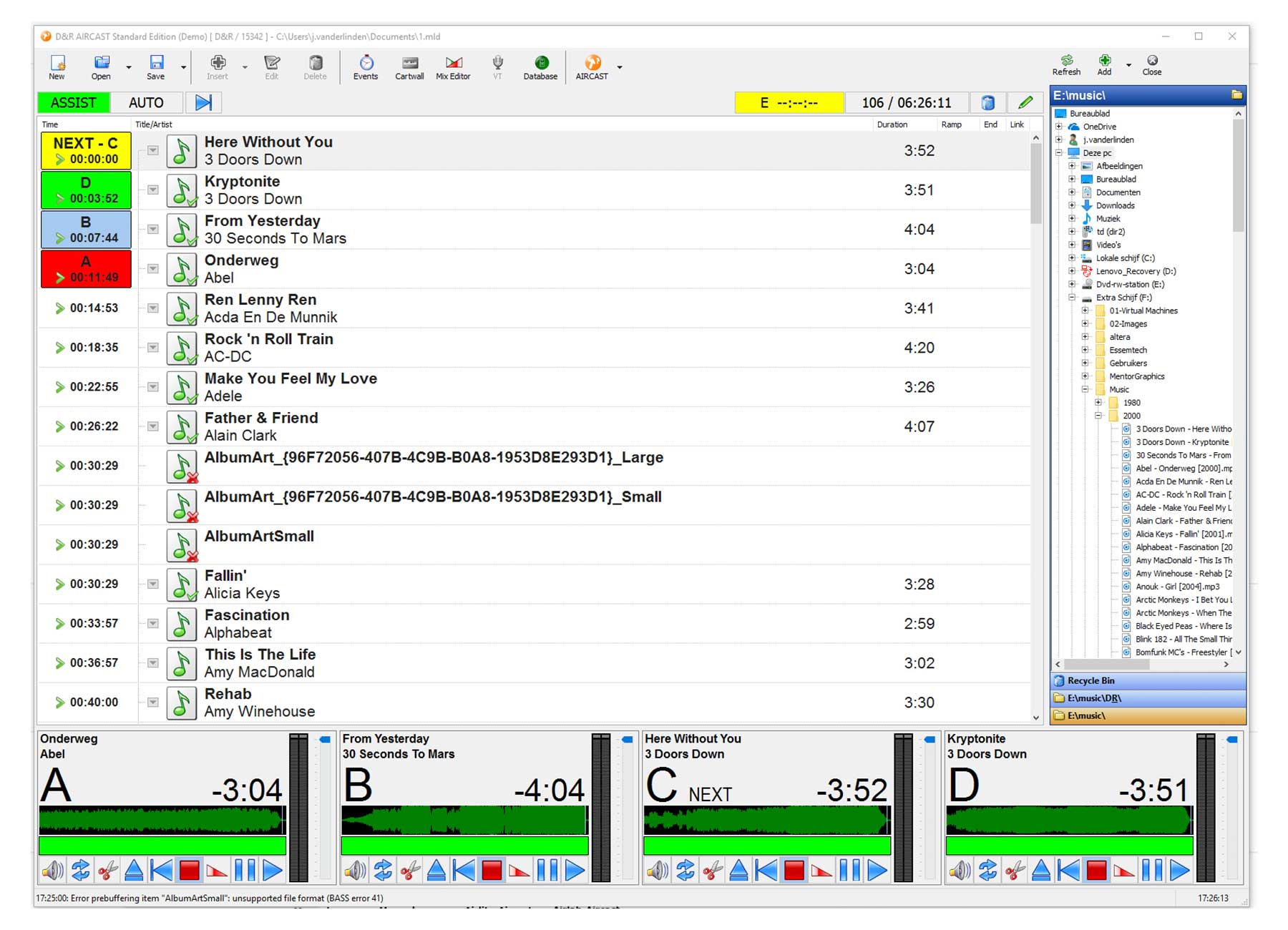Collapse the 2000 folder node
This screenshot has width=1288, height=930.
[x=1098, y=416]
